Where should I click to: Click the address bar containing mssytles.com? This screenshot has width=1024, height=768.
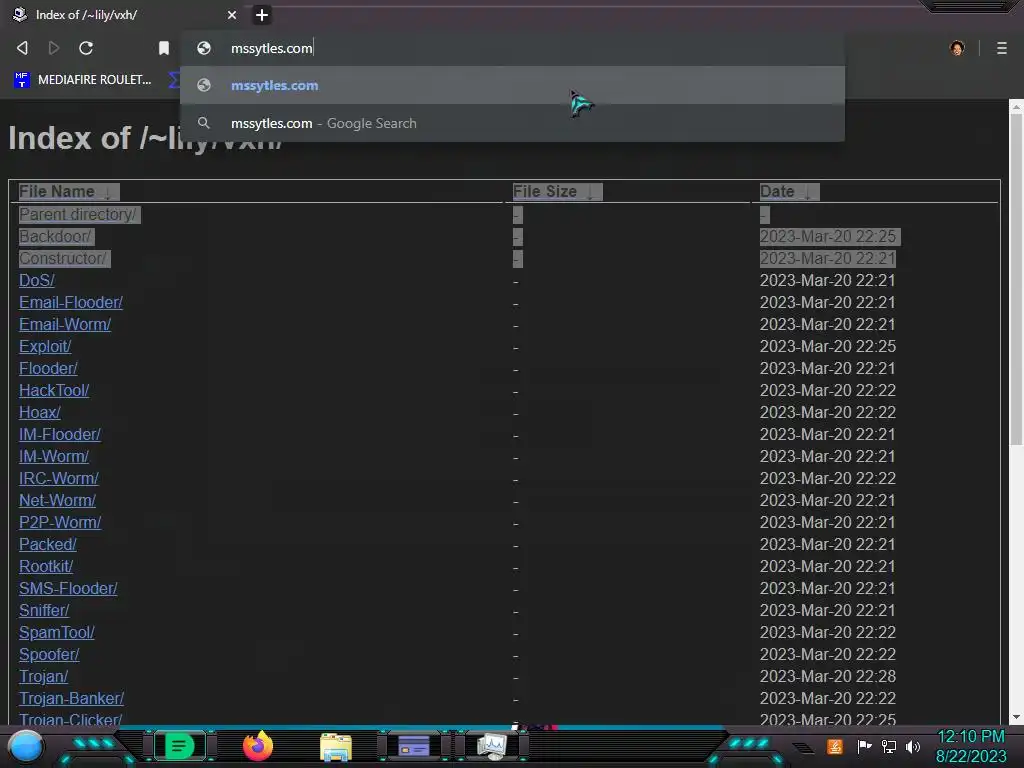512,48
